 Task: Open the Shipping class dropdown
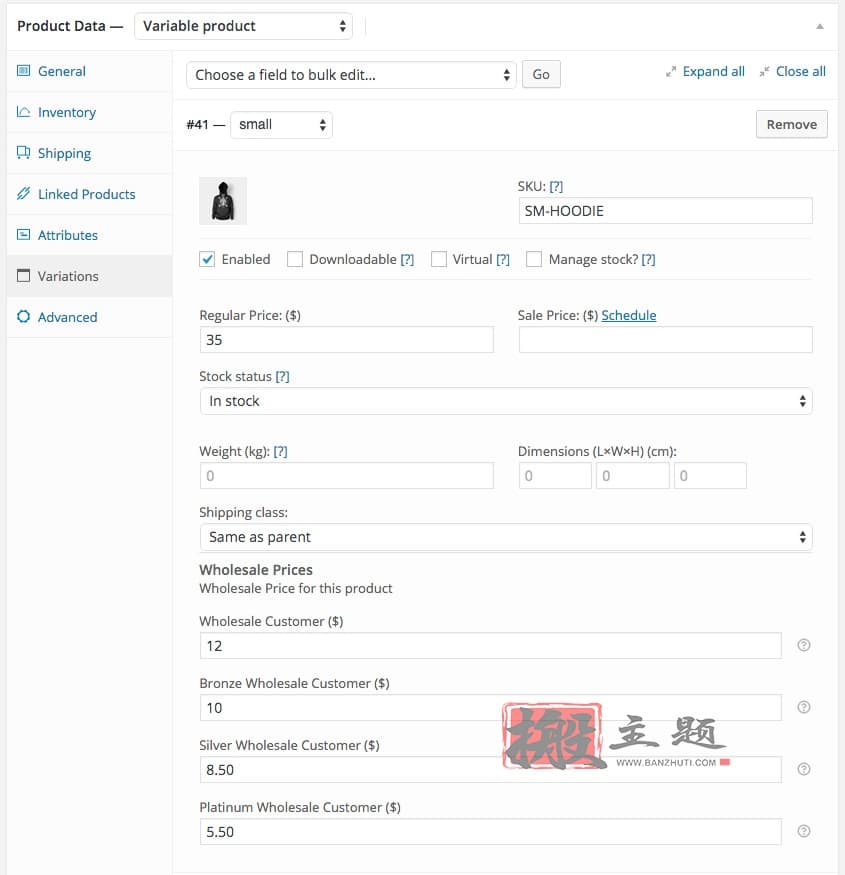(x=506, y=537)
